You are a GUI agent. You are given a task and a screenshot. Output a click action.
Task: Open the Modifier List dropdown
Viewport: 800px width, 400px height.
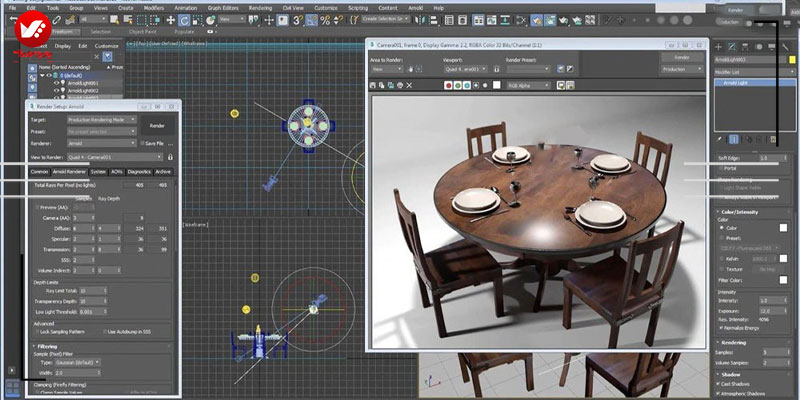click(x=755, y=72)
